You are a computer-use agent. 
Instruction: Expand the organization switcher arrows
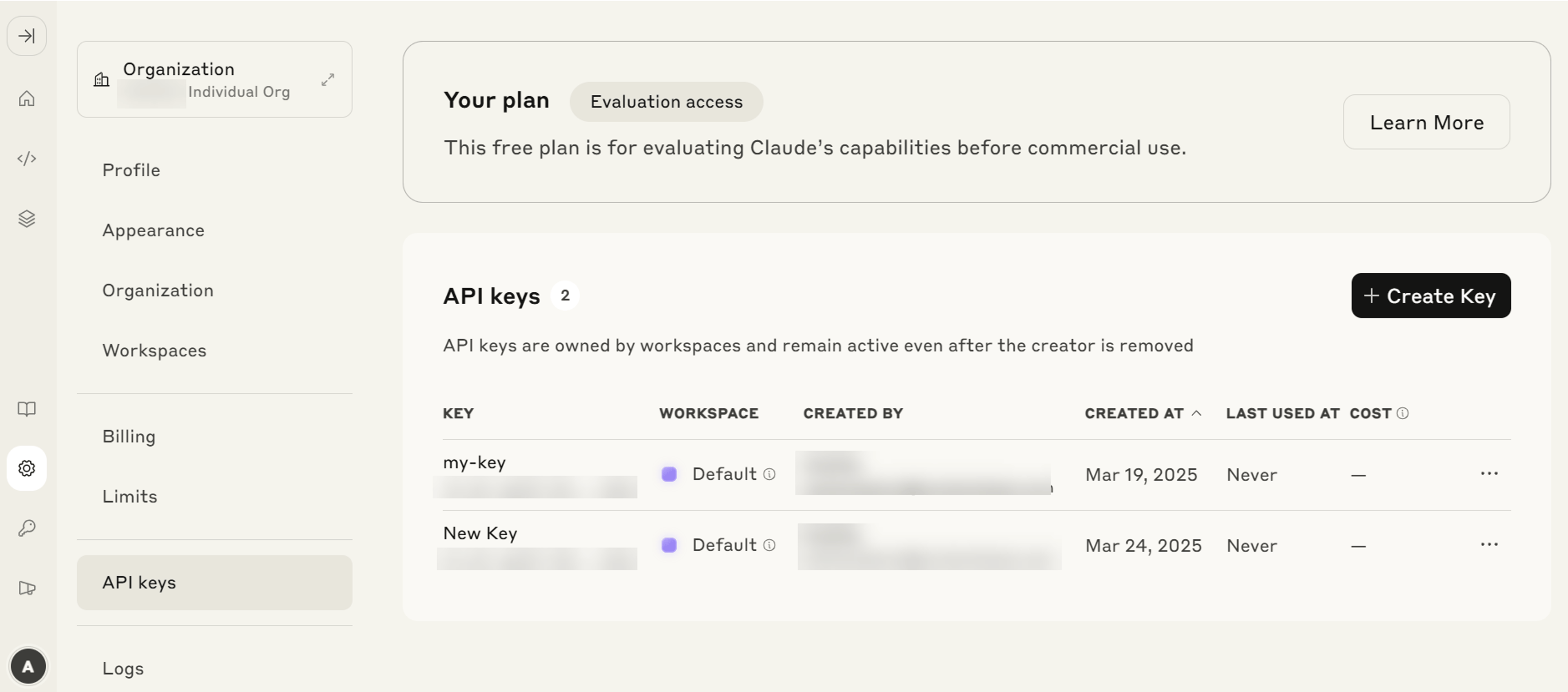(x=328, y=80)
